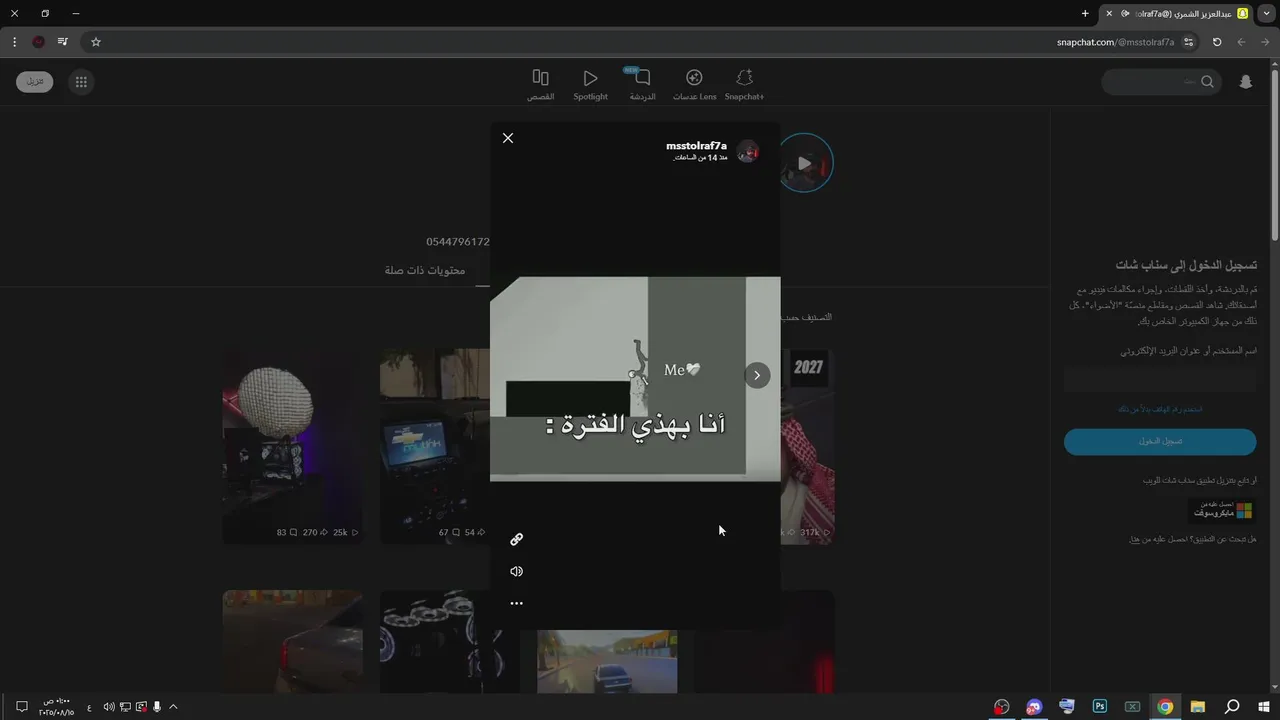Open the عدسات Lens tab
Image resolution: width=1280 pixels, height=720 pixels.
click(x=694, y=85)
